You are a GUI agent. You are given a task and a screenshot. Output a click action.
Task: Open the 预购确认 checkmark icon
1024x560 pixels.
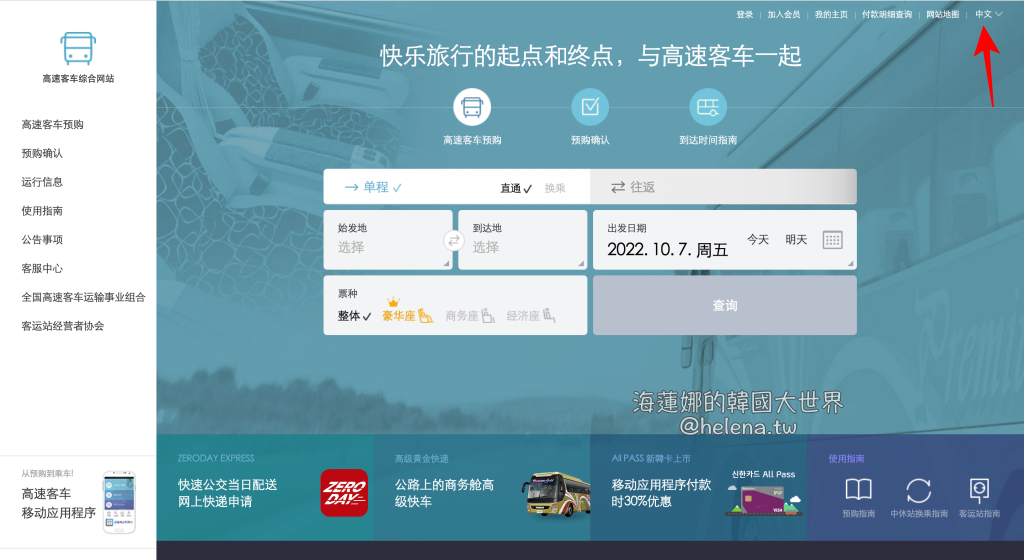click(590, 107)
